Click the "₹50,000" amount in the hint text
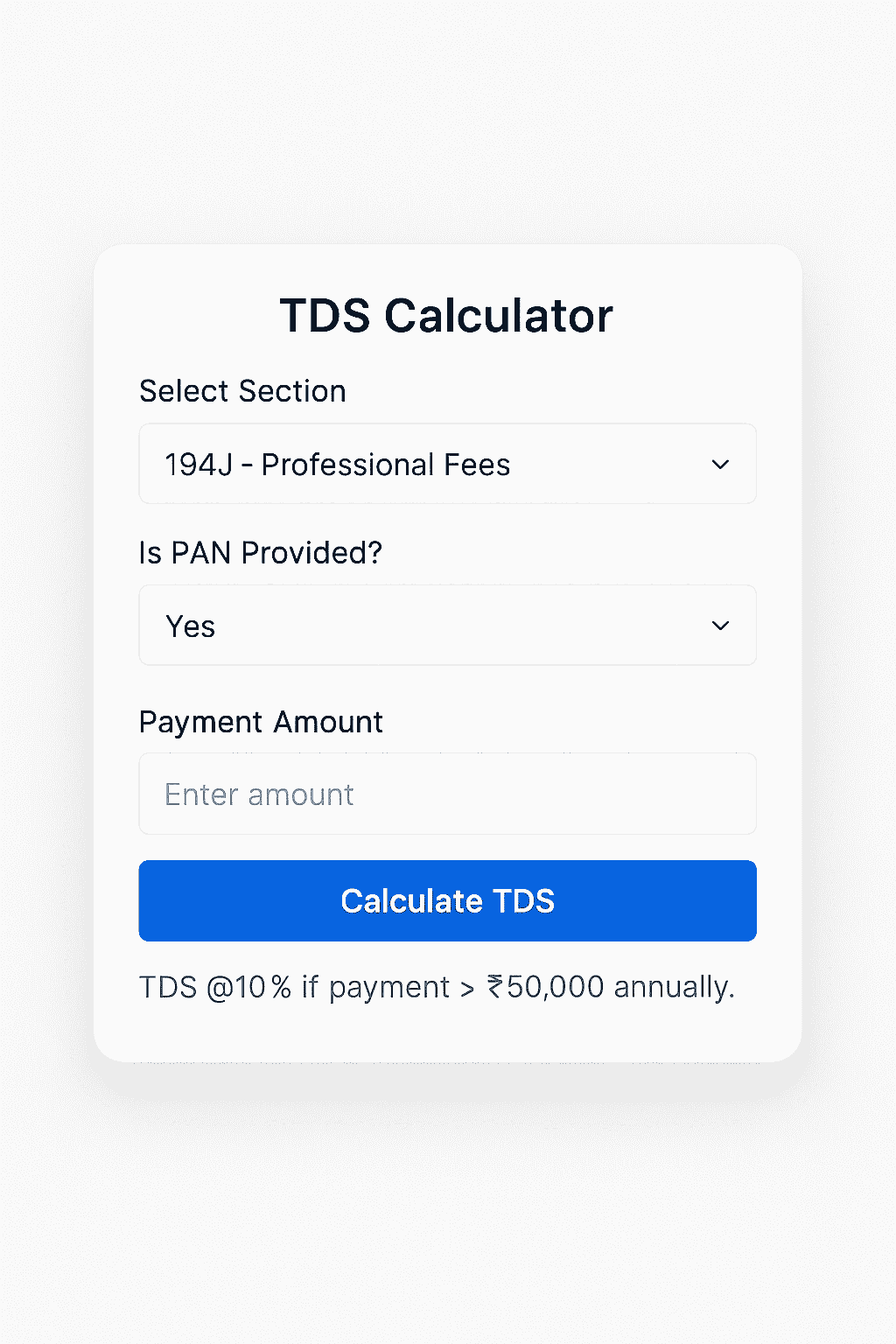Viewport: 896px width, 1344px height. click(545, 987)
